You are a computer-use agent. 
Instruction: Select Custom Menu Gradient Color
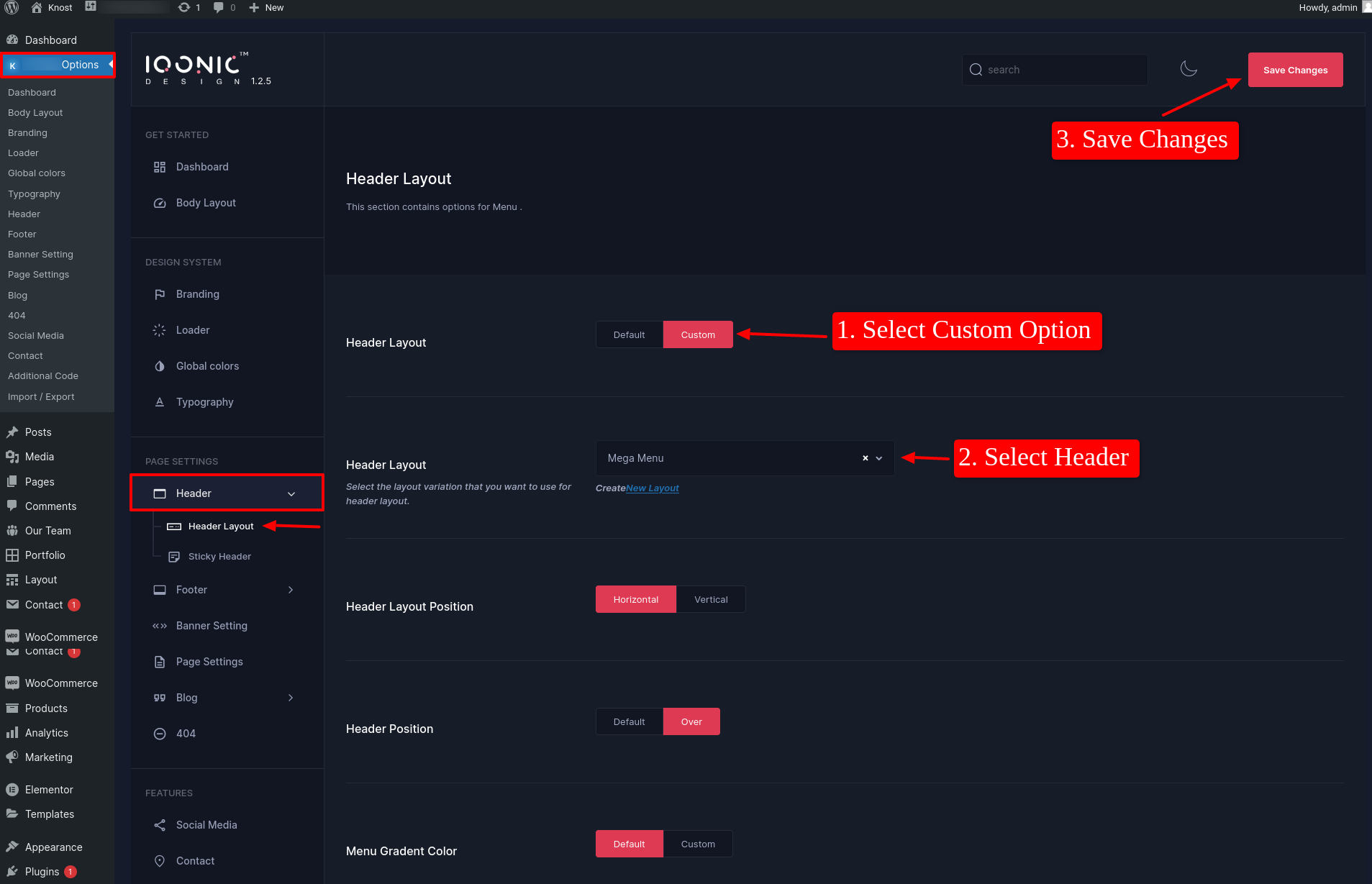pos(698,844)
